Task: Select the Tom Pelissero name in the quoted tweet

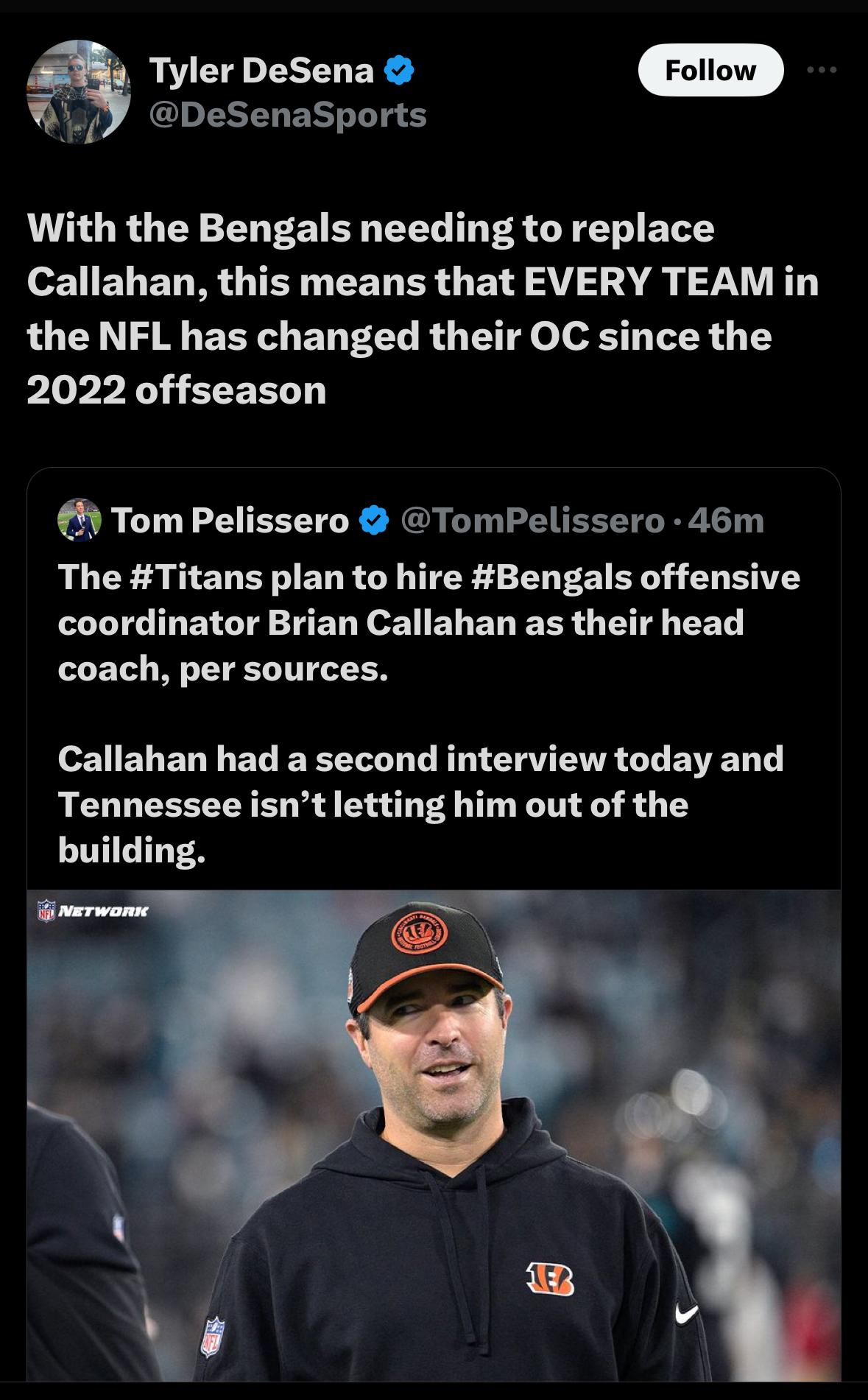Action: pyautogui.click(x=230, y=521)
